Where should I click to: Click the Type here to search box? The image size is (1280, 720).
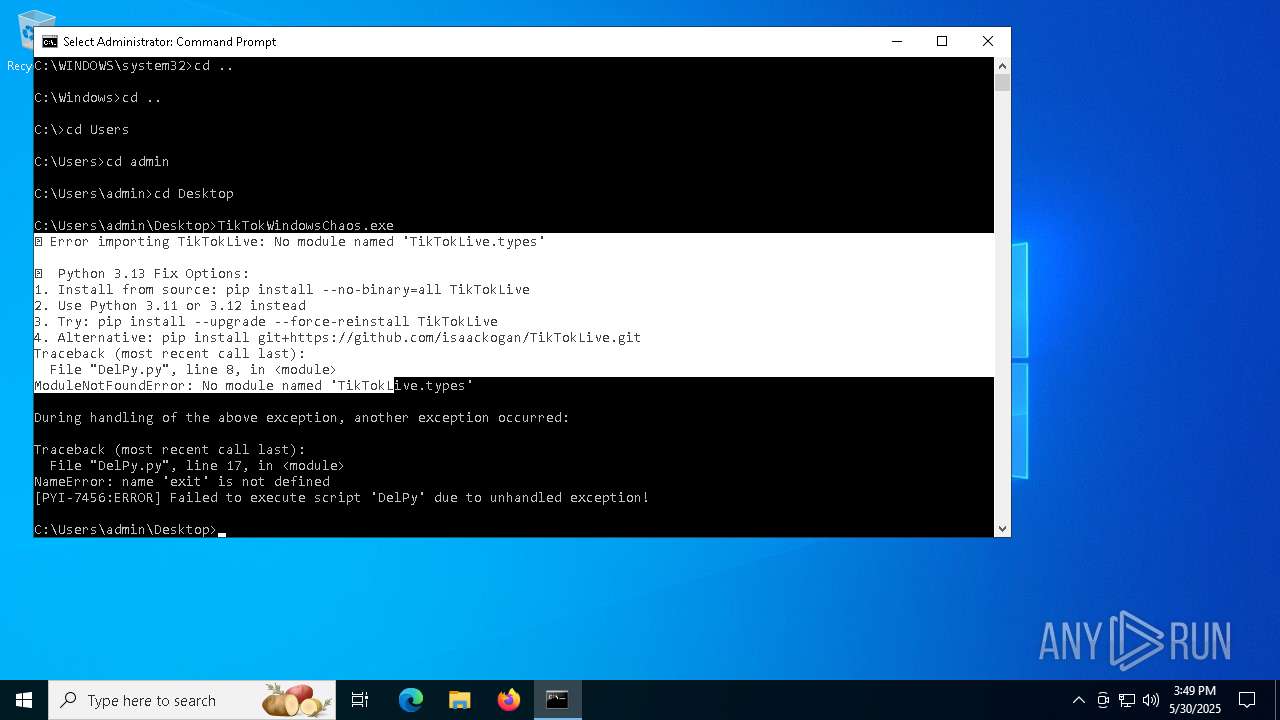[192, 700]
